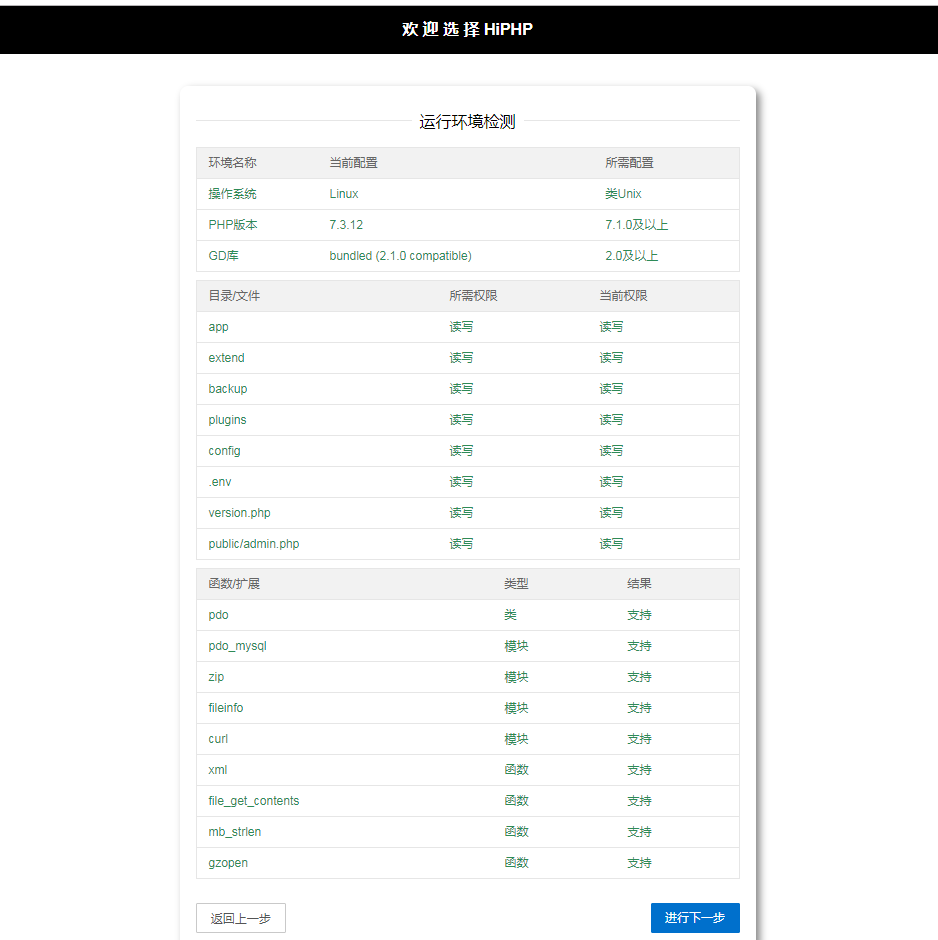Click the 类 type for pdo
The image size is (938, 940).
[510, 615]
